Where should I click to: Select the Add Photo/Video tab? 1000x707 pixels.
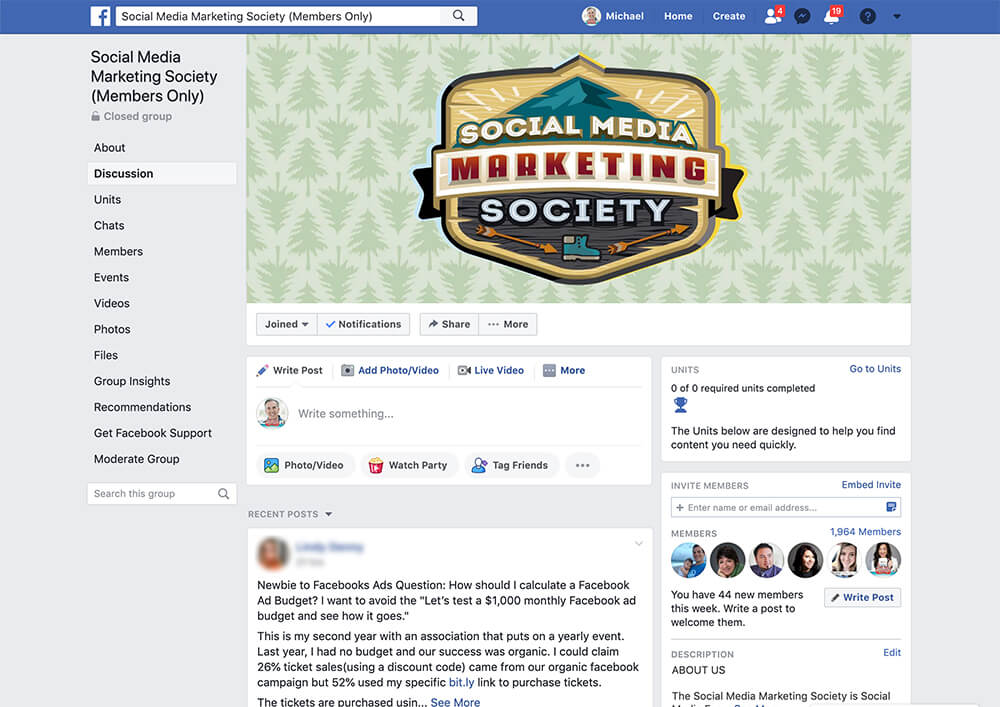390,370
